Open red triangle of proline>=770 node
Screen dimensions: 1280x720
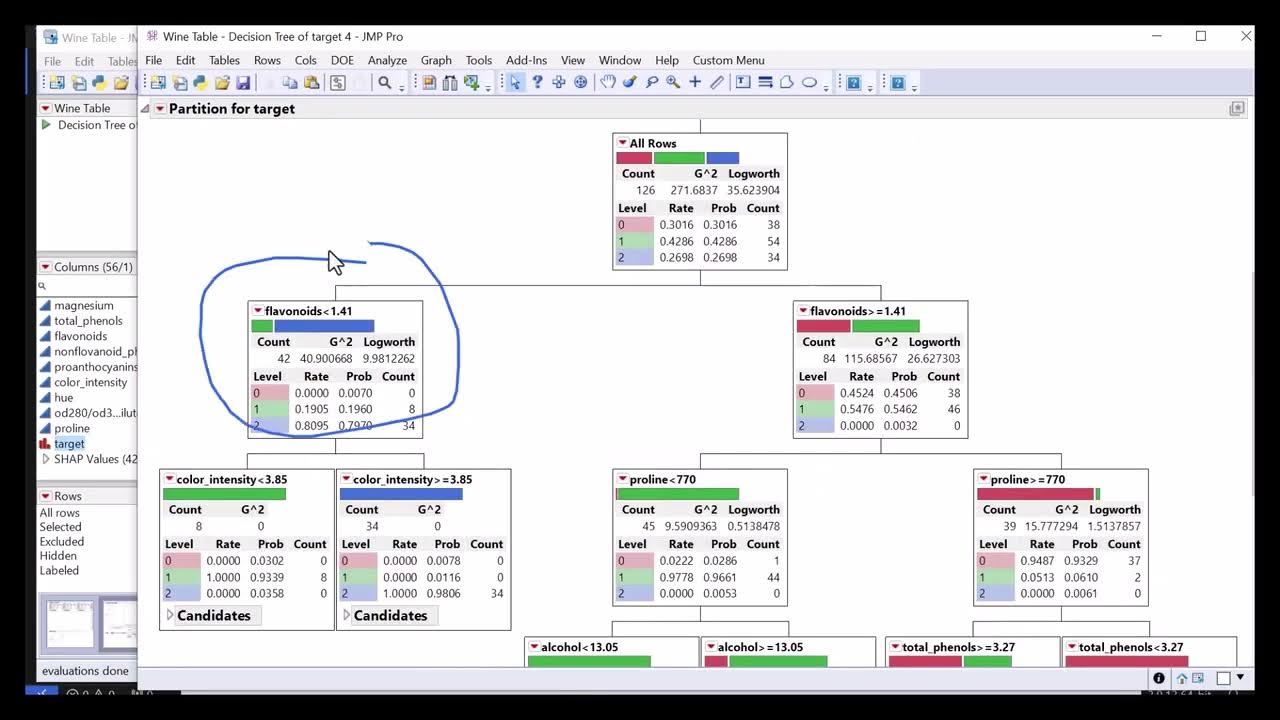pos(983,479)
